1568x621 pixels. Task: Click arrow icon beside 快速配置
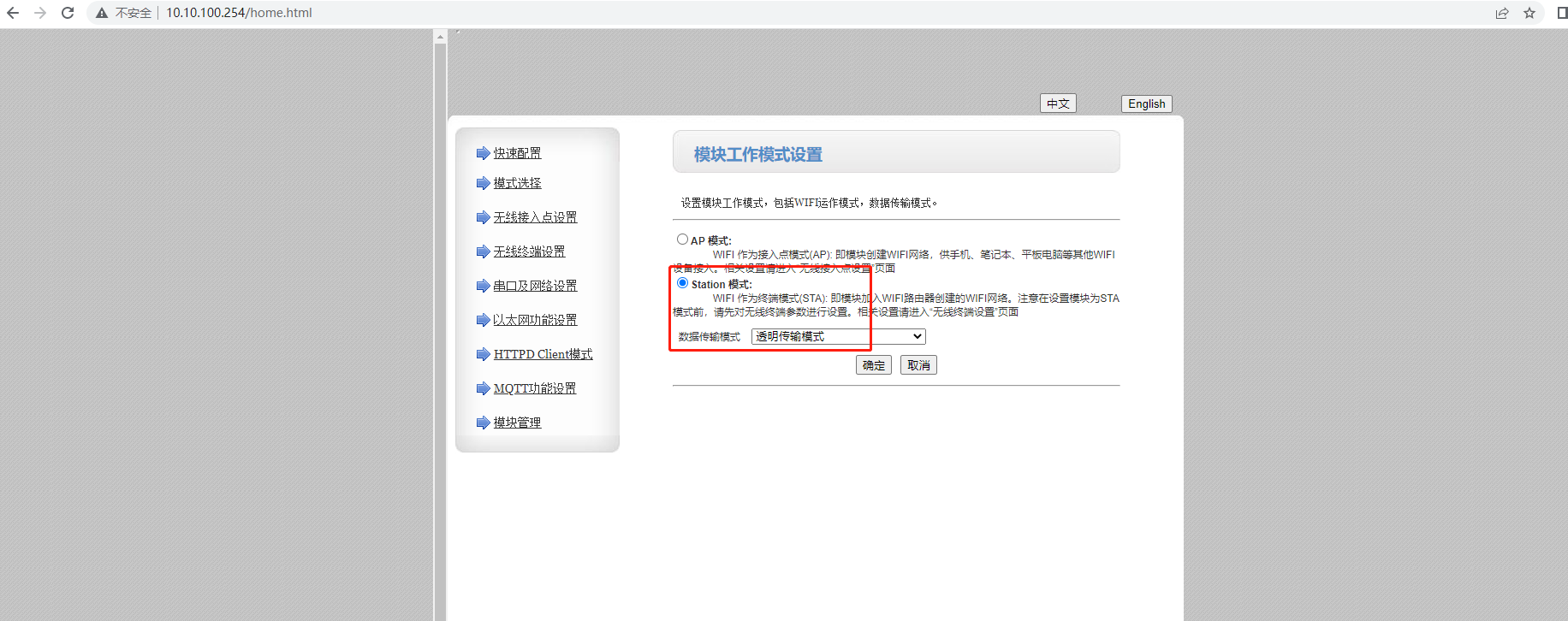coord(483,153)
